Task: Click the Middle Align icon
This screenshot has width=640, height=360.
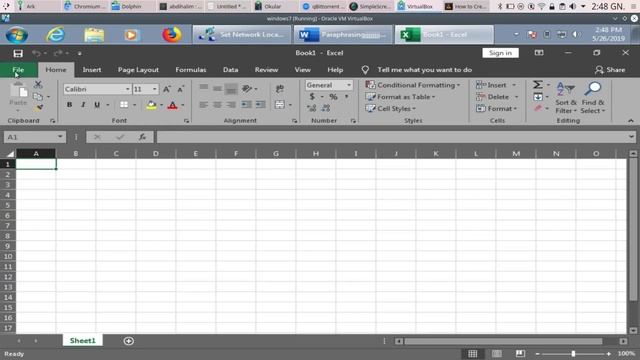Action: pos(218,88)
